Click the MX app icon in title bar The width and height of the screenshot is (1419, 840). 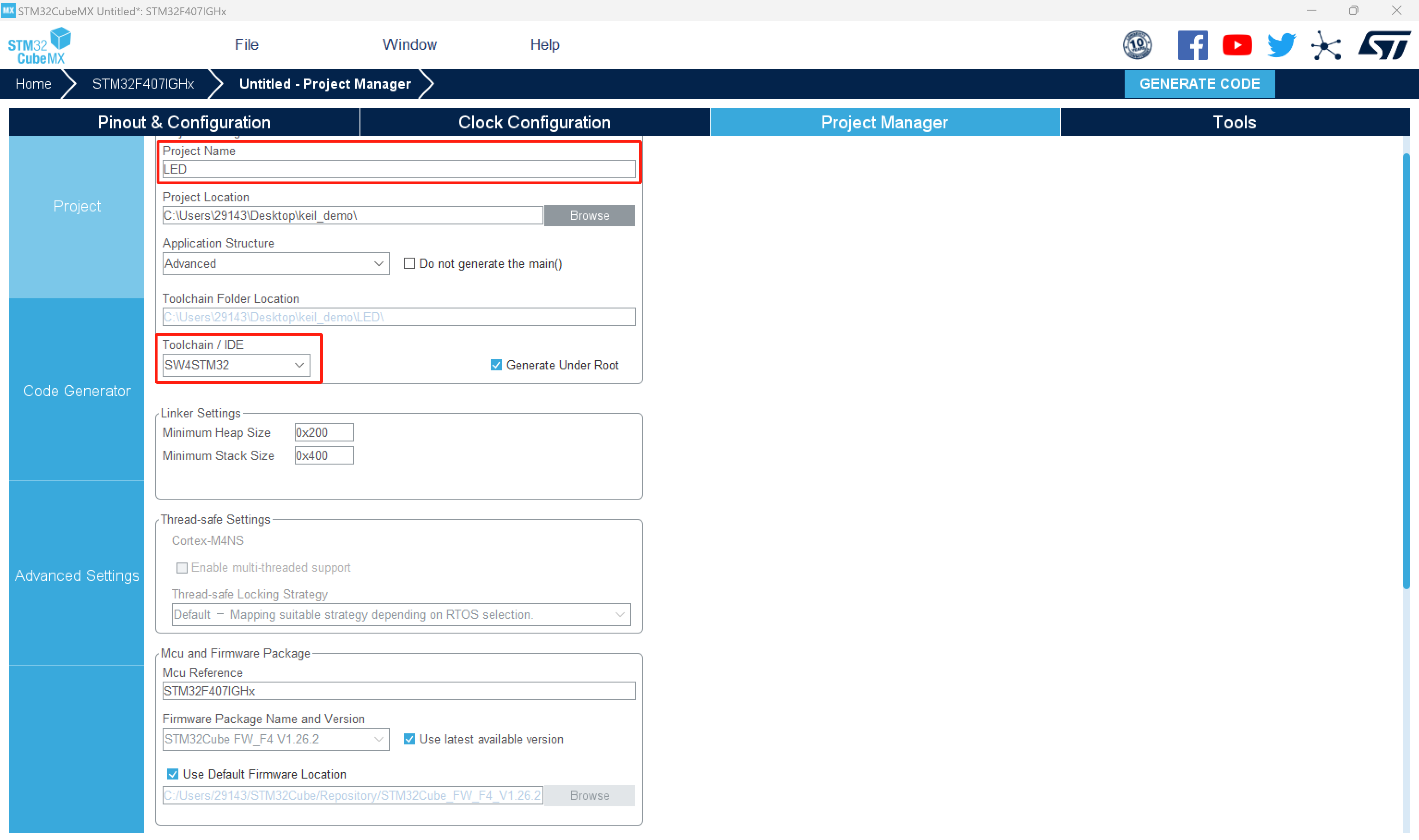coord(8,10)
